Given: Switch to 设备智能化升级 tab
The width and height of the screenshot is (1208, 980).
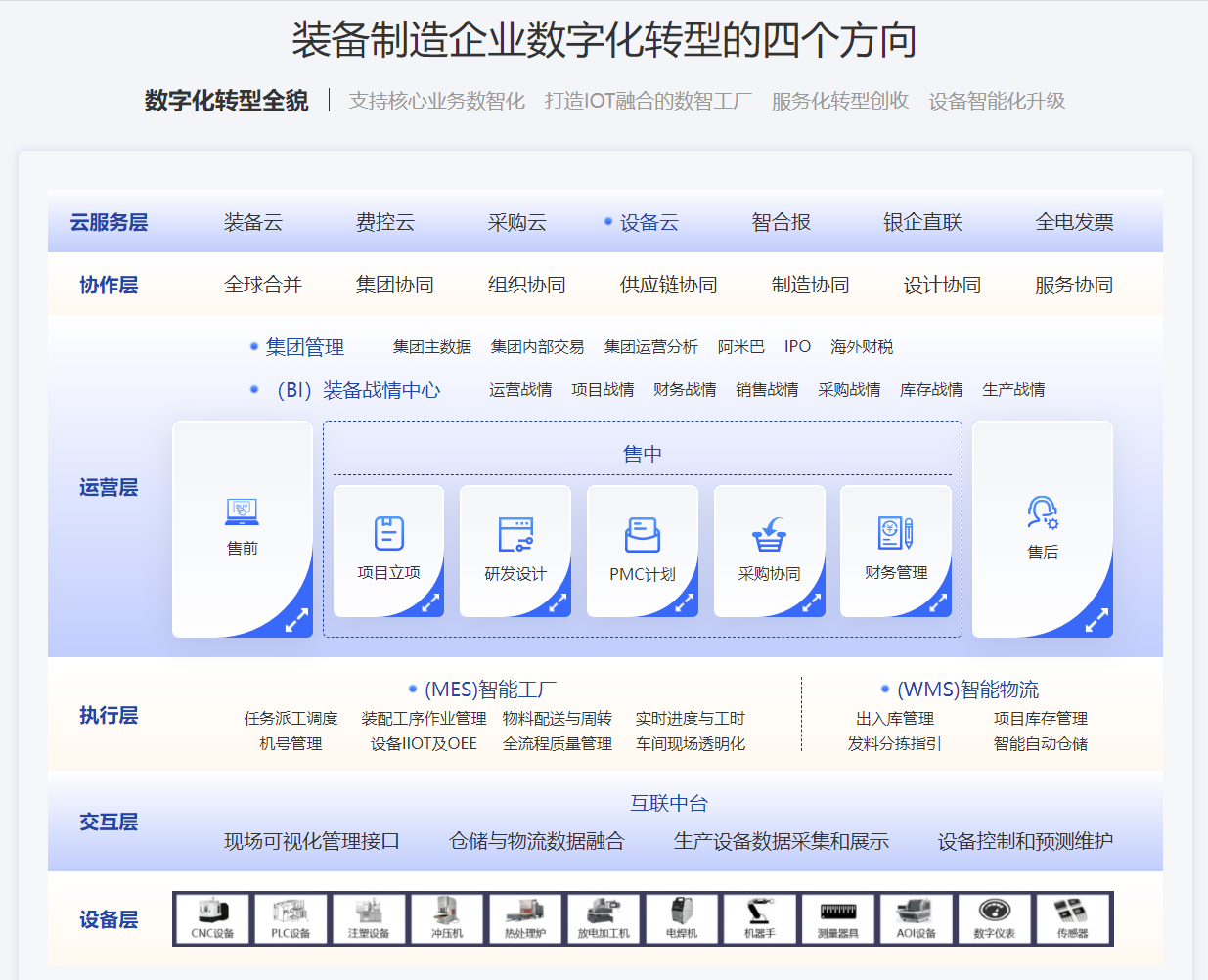Looking at the screenshot, I should coord(997,101).
